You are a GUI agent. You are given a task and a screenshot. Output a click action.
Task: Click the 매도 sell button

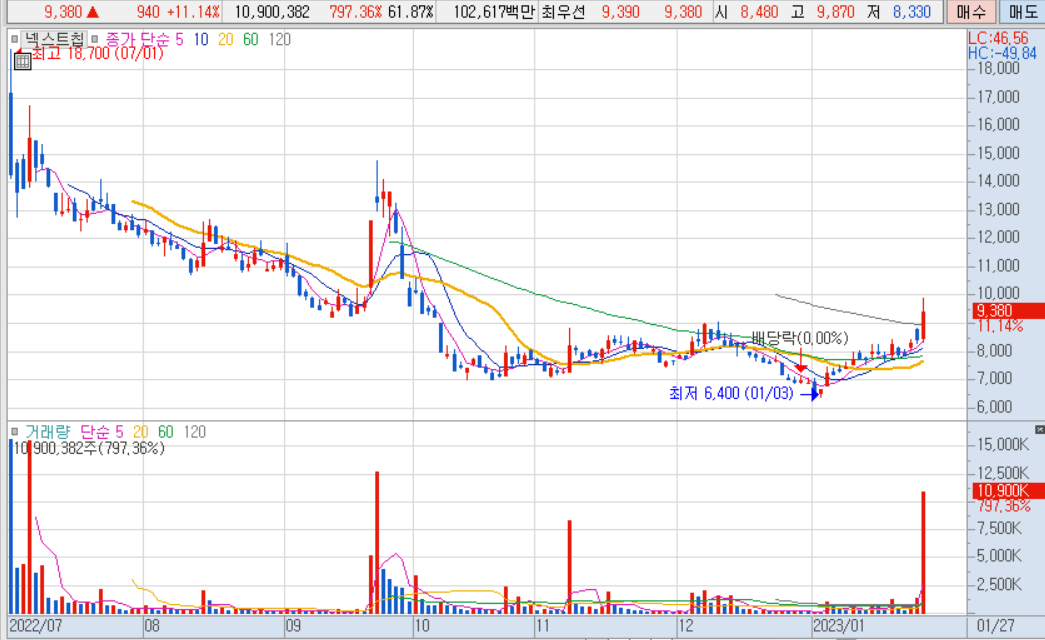click(1022, 12)
